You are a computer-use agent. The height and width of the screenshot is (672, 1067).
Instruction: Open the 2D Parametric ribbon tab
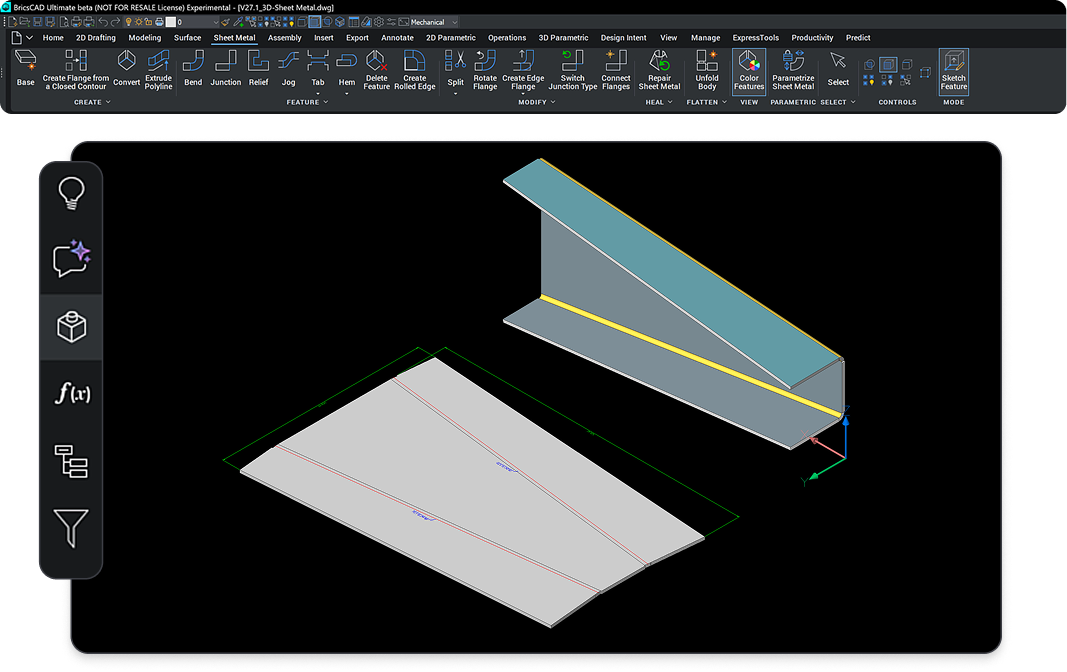point(450,37)
